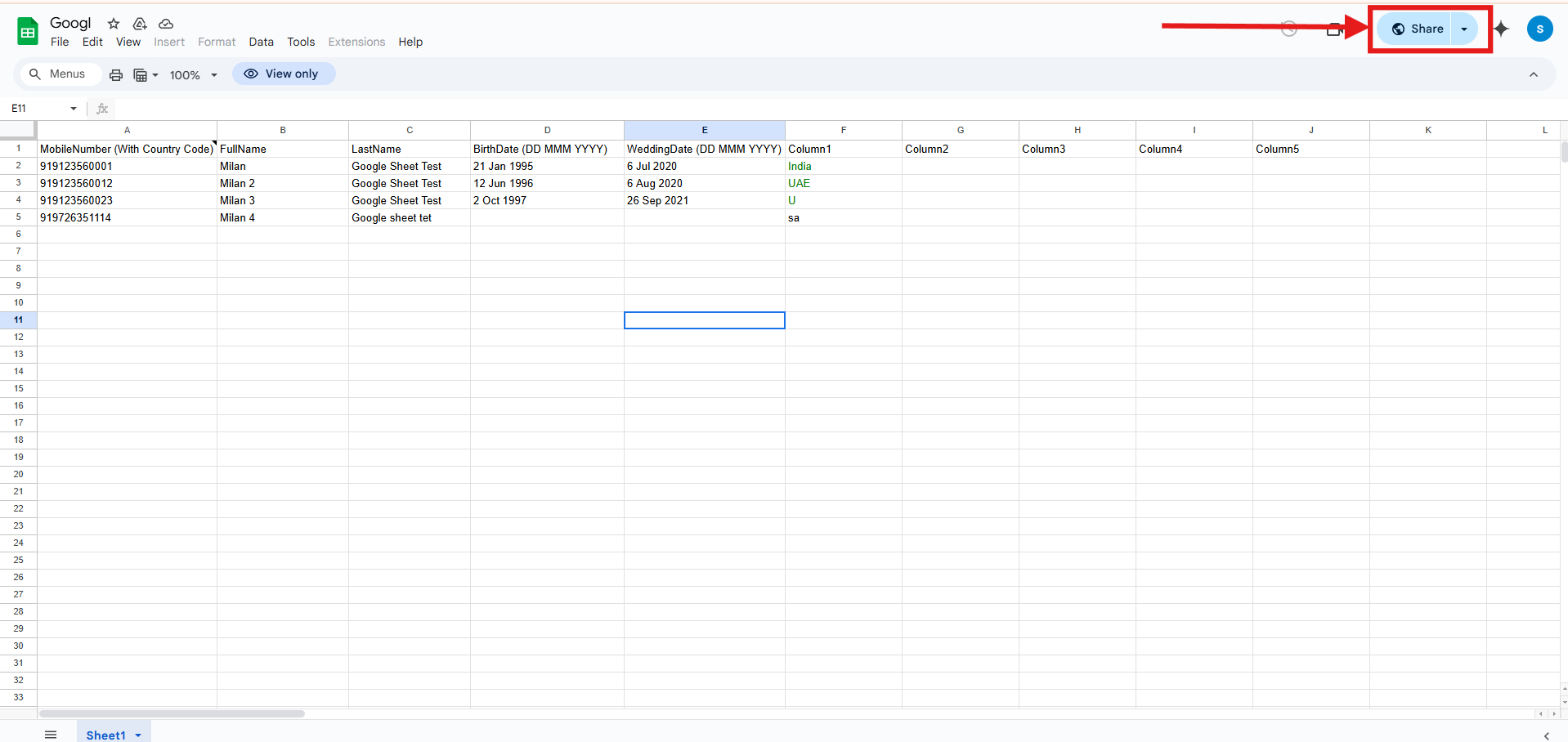Select the Column5 header cell

click(x=1311, y=149)
